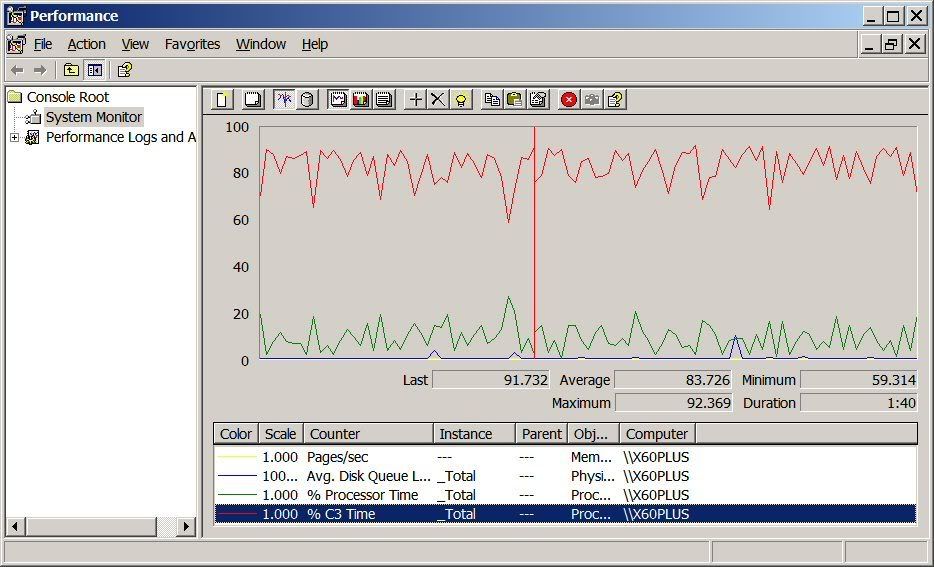Screen dimensions: 934x567
Task: Click the Minimum value field 59.314
Action: coord(858,380)
